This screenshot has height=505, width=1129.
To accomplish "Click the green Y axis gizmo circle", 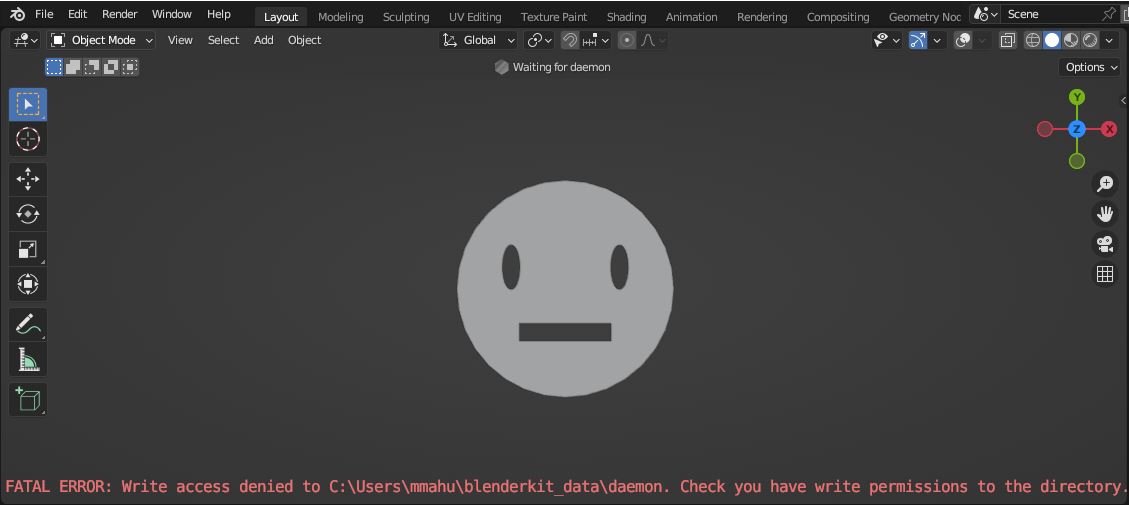I will click(x=1076, y=97).
